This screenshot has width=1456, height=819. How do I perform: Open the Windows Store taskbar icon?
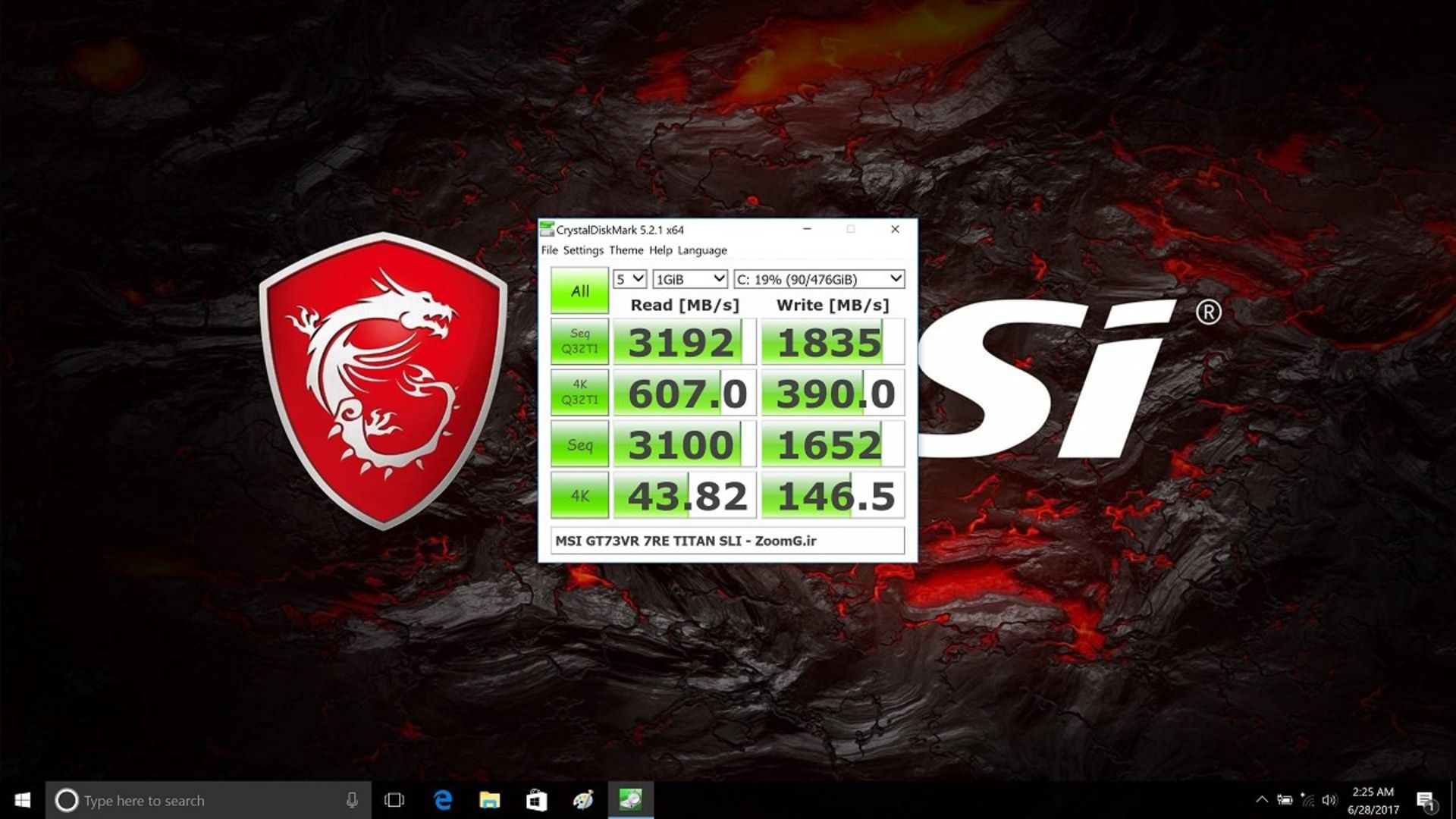pyautogui.click(x=537, y=800)
